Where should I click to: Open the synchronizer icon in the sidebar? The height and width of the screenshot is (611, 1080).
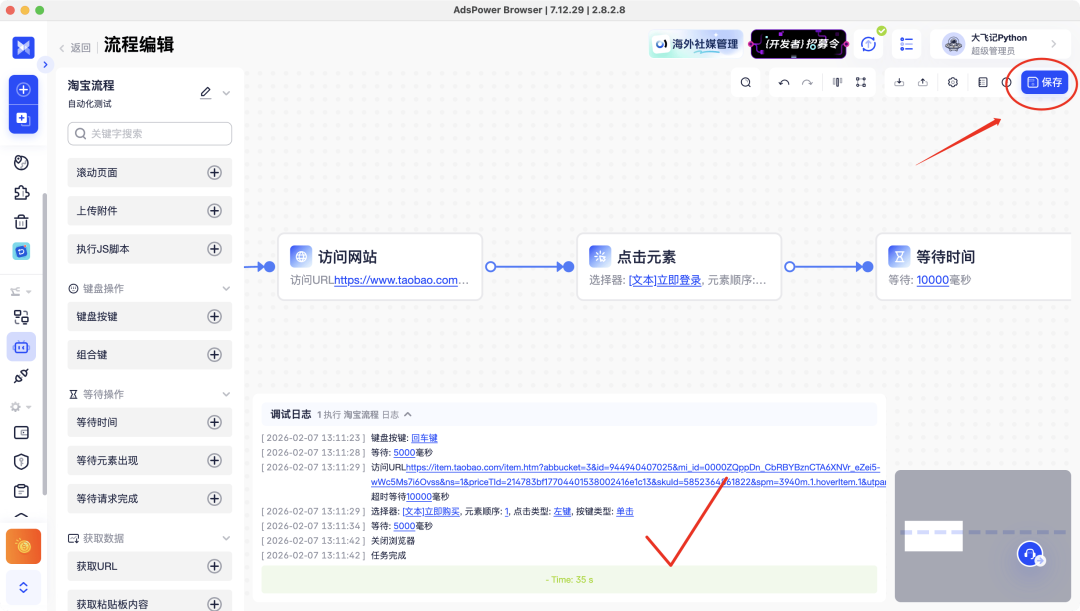21,317
